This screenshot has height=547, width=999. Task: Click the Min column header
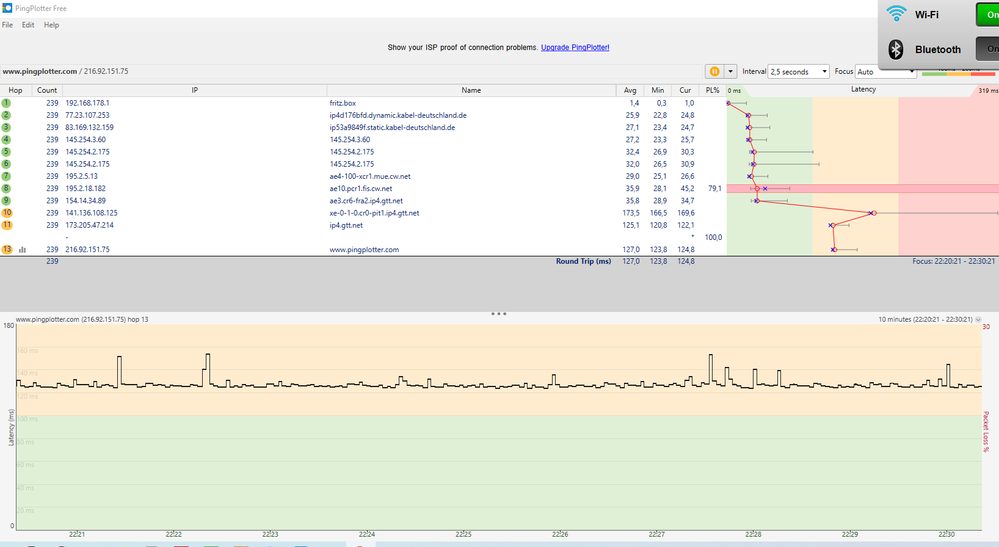[658, 90]
